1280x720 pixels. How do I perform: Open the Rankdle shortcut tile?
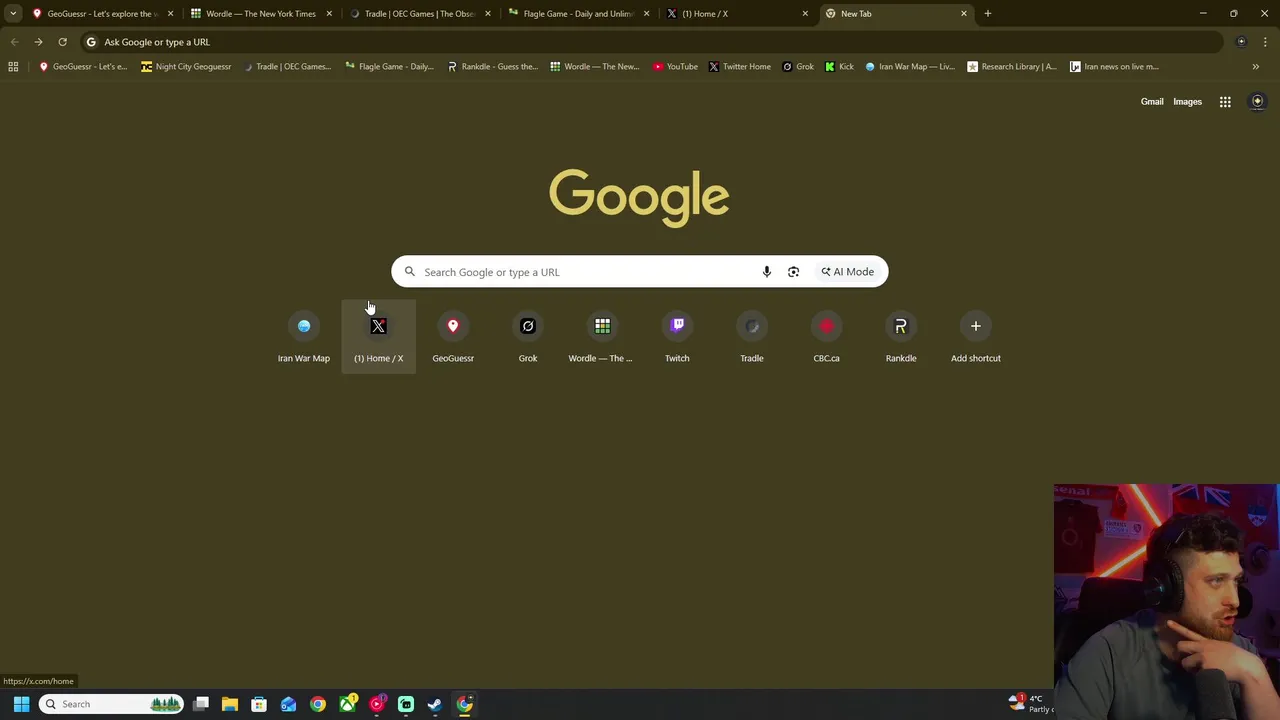[x=901, y=337]
